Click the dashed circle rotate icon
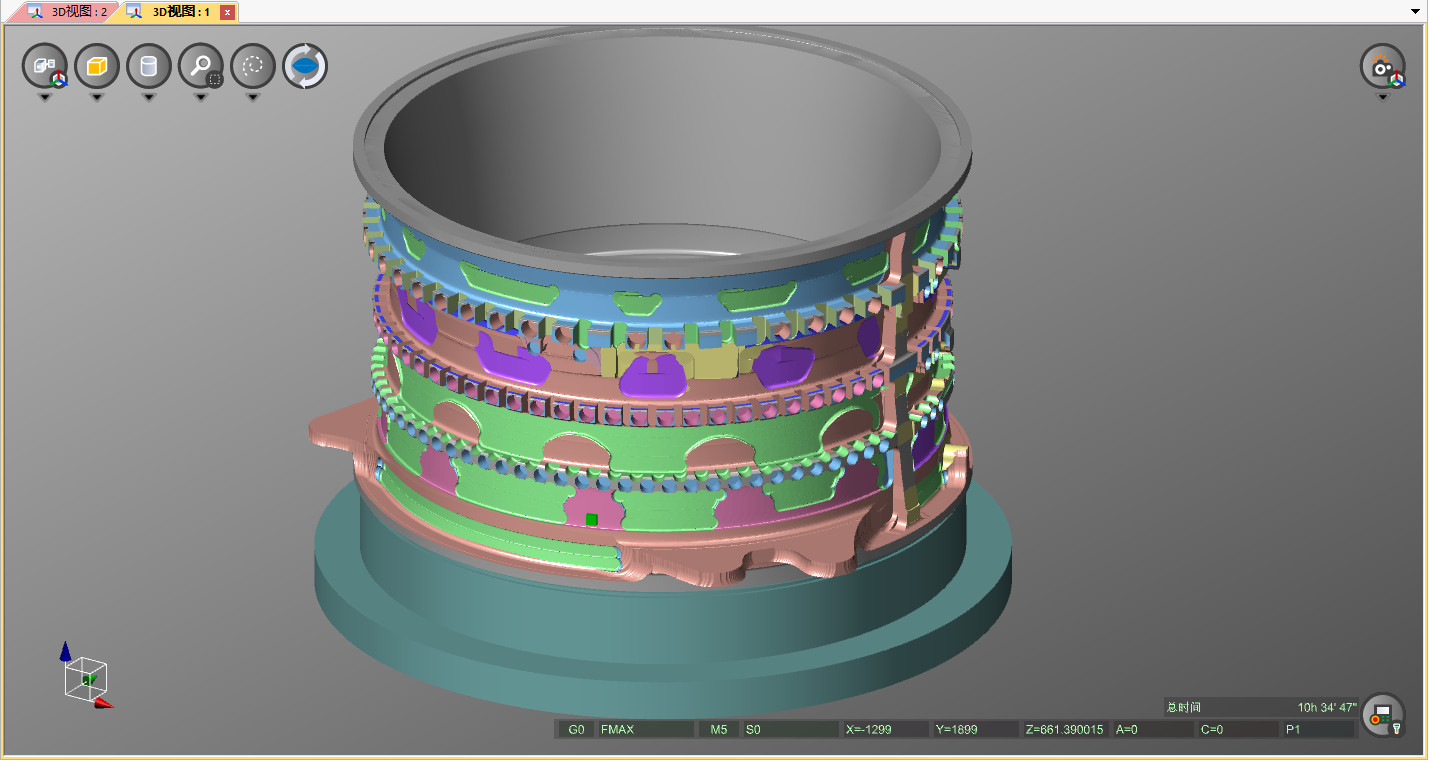The height and width of the screenshot is (762, 1430). [253, 67]
